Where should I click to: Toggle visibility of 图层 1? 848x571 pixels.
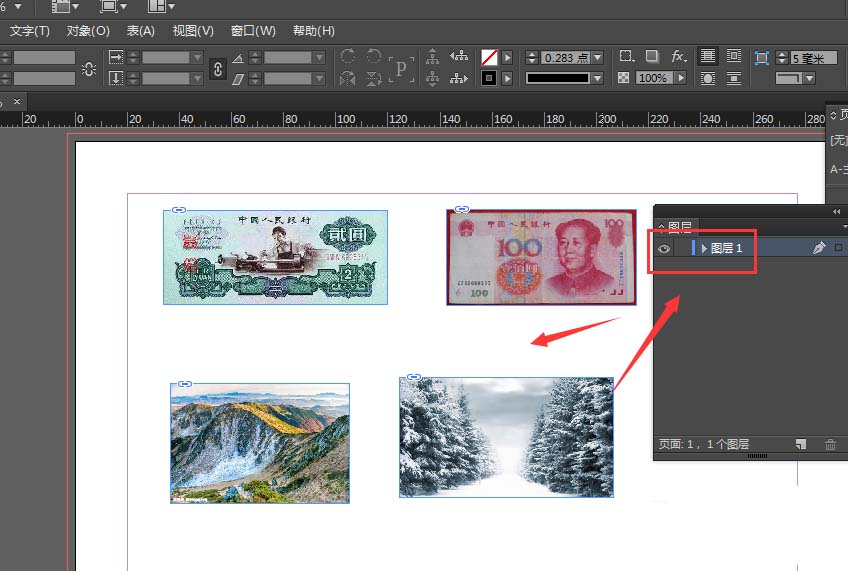click(x=664, y=248)
